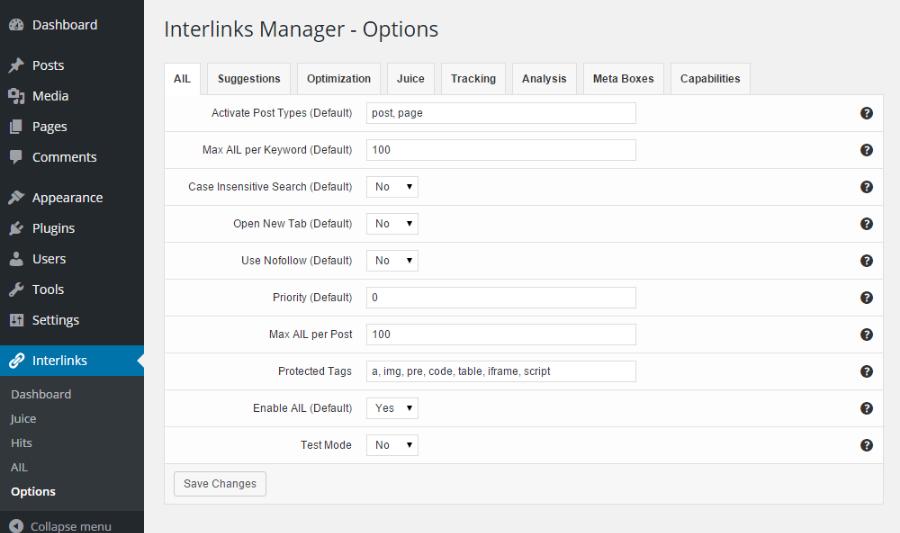
Task: Click the Max AIL per Post field
Action: pyautogui.click(x=501, y=334)
